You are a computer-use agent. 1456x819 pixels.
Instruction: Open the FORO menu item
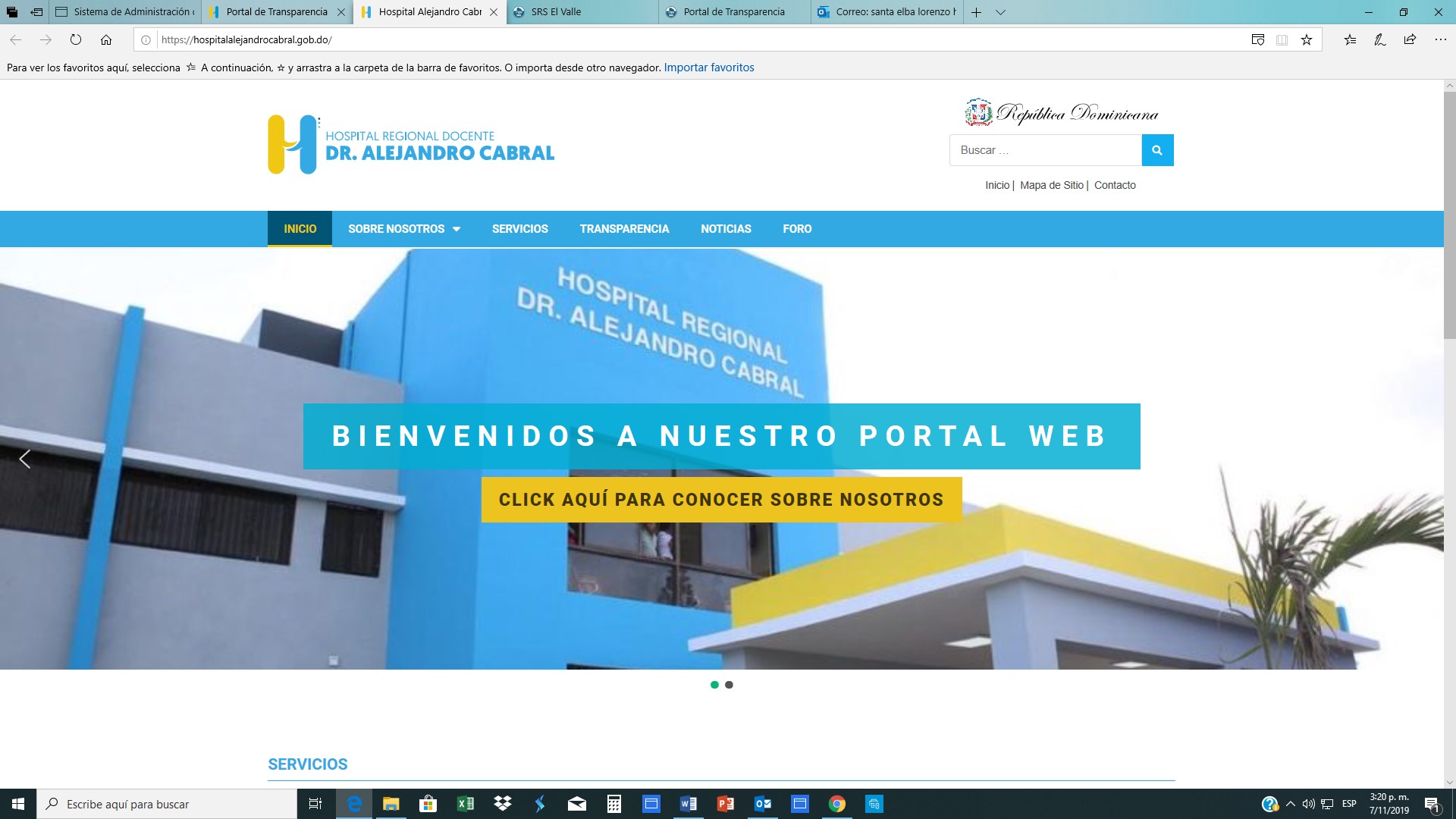tap(797, 229)
